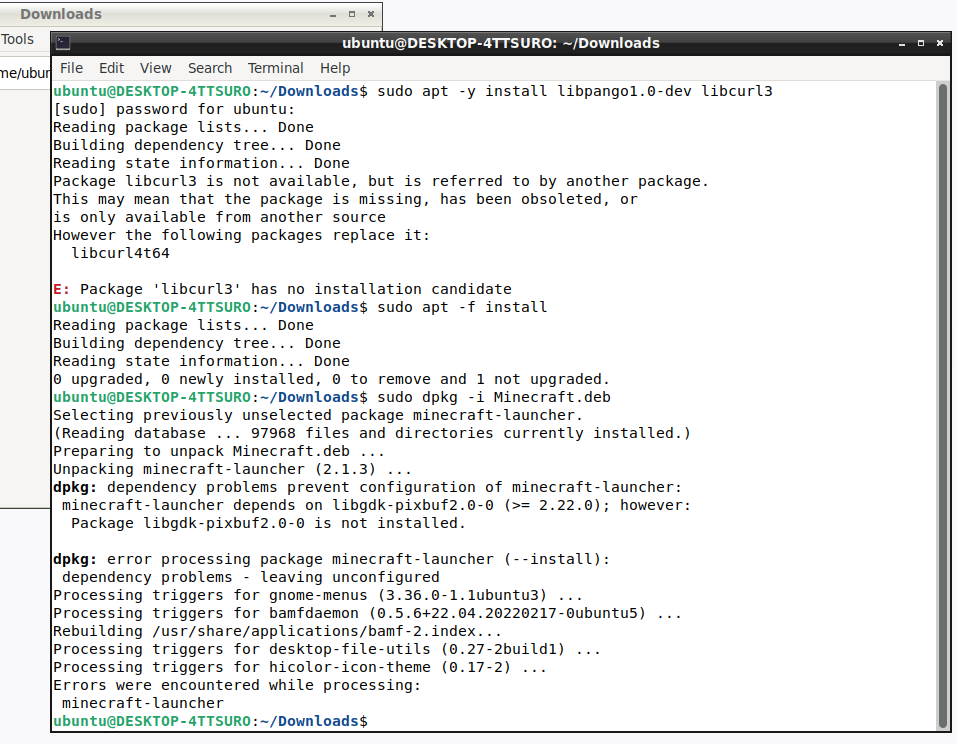Click 'dependency problems - leaving unconfigured' line
This screenshot has width=957, height=744.
coord(250,577)
